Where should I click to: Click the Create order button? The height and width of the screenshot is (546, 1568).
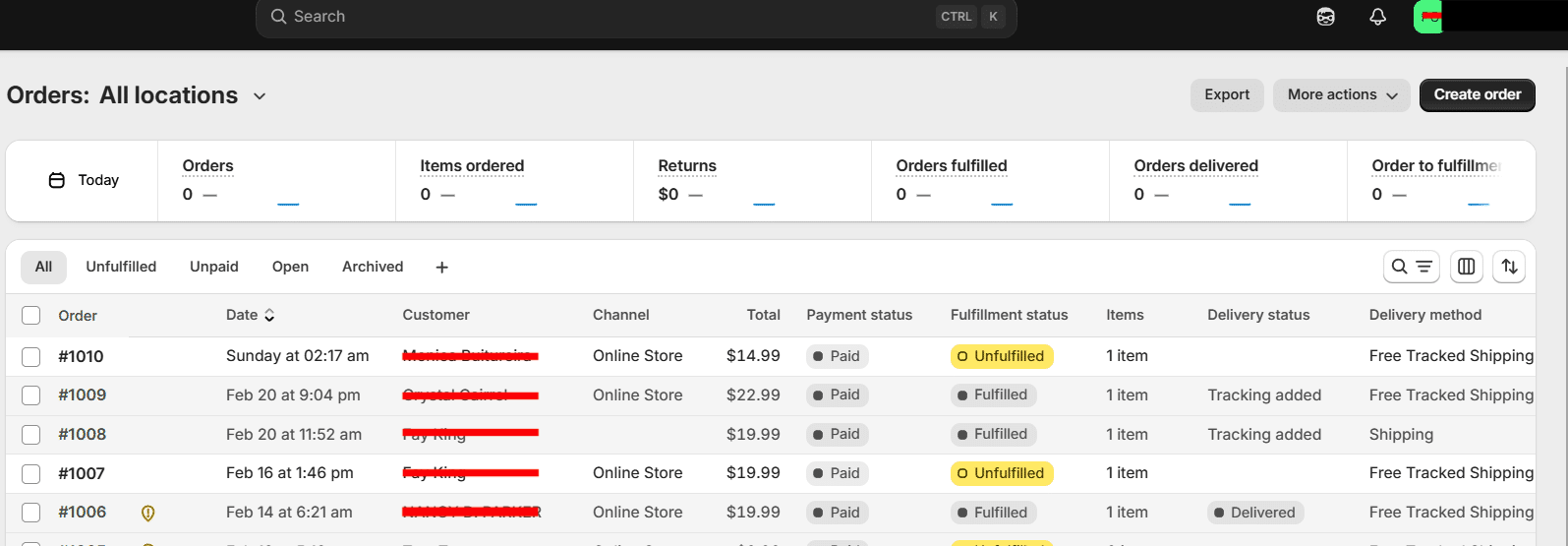1477,94
